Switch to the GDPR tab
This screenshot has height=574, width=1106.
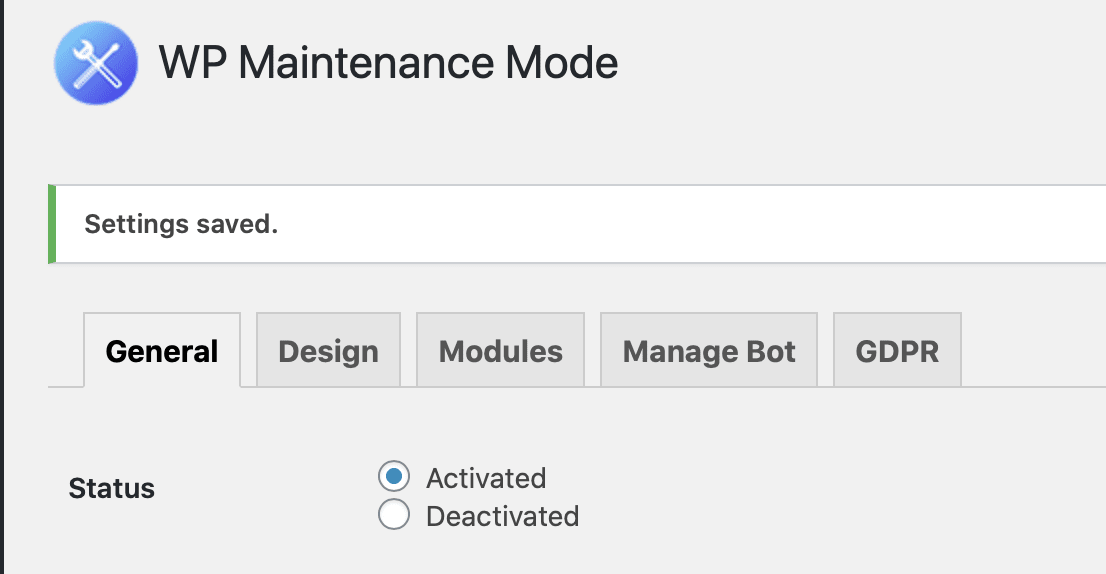897,350
